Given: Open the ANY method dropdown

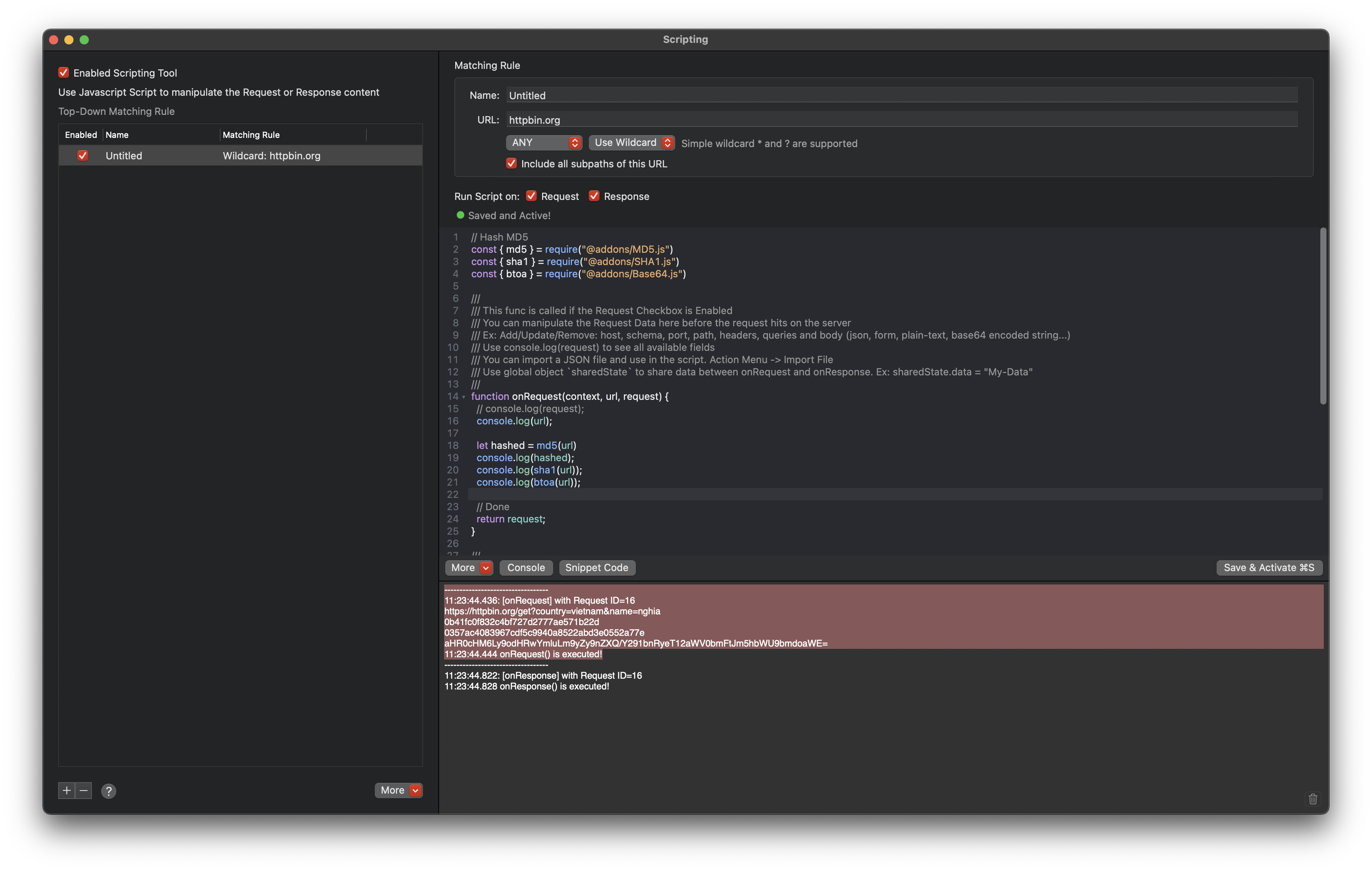Looking at the screenshot, I should coord(544,142).
